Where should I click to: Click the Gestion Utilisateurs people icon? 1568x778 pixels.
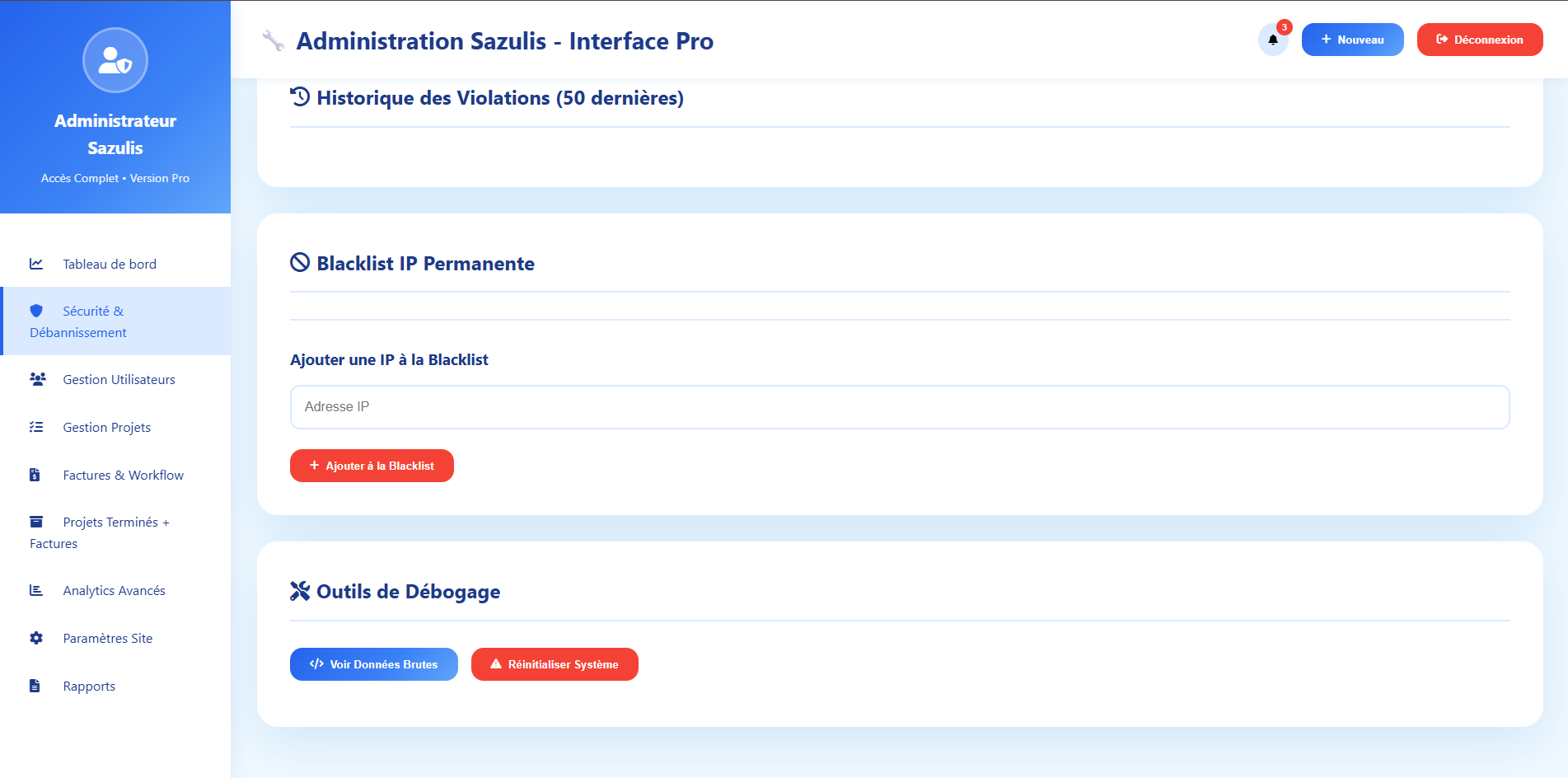[x=37, y=379]
